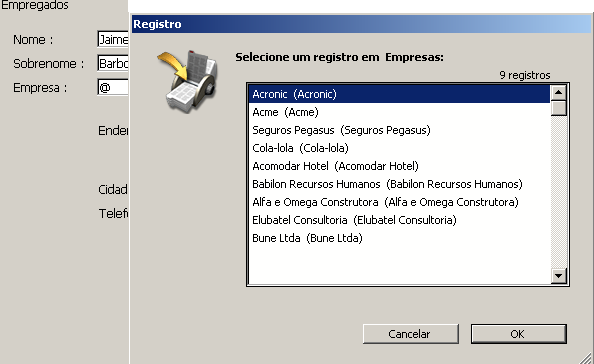Select the Cola-lola record

[399, 148]
